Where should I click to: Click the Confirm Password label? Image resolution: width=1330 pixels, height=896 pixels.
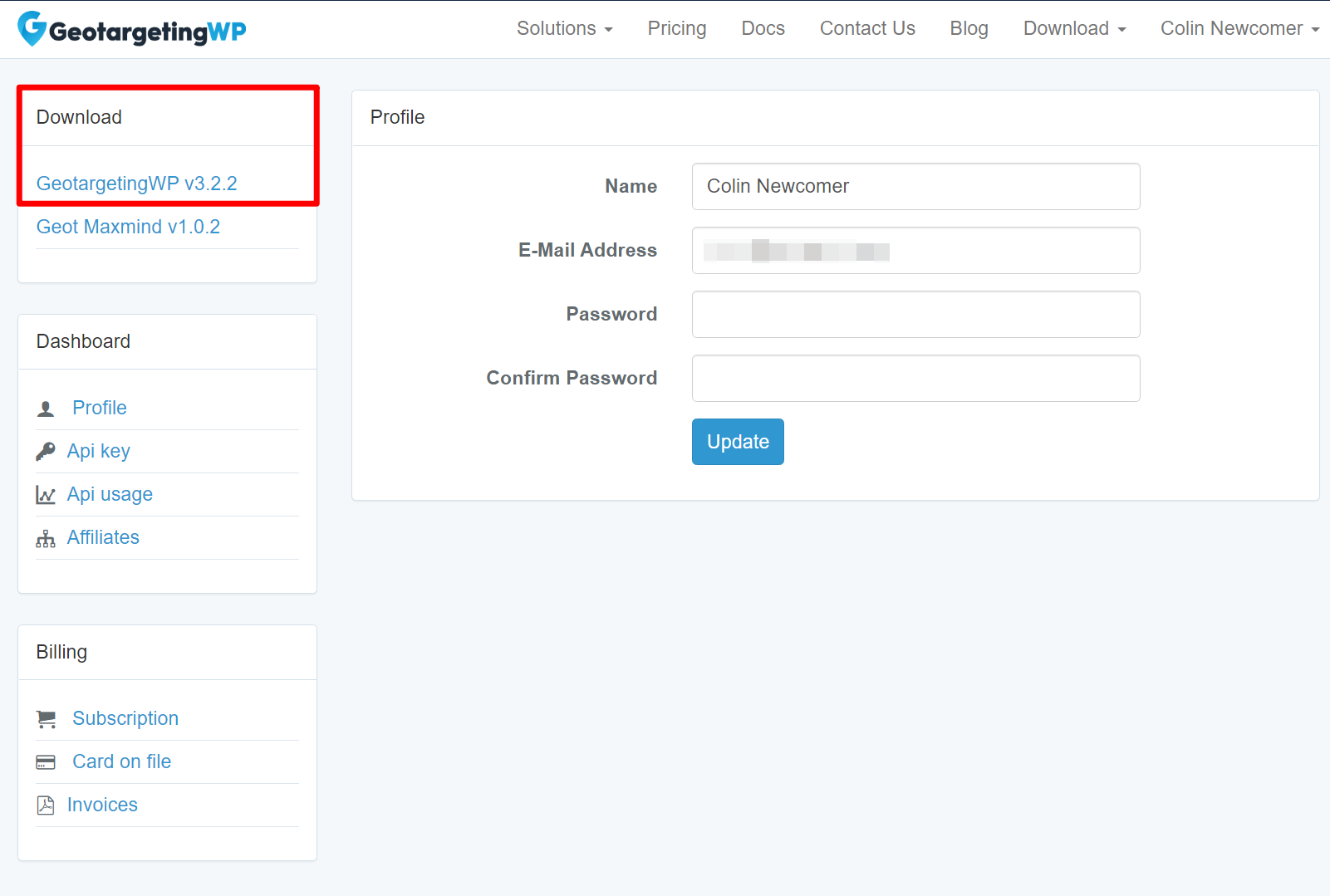tap(572, 378)
